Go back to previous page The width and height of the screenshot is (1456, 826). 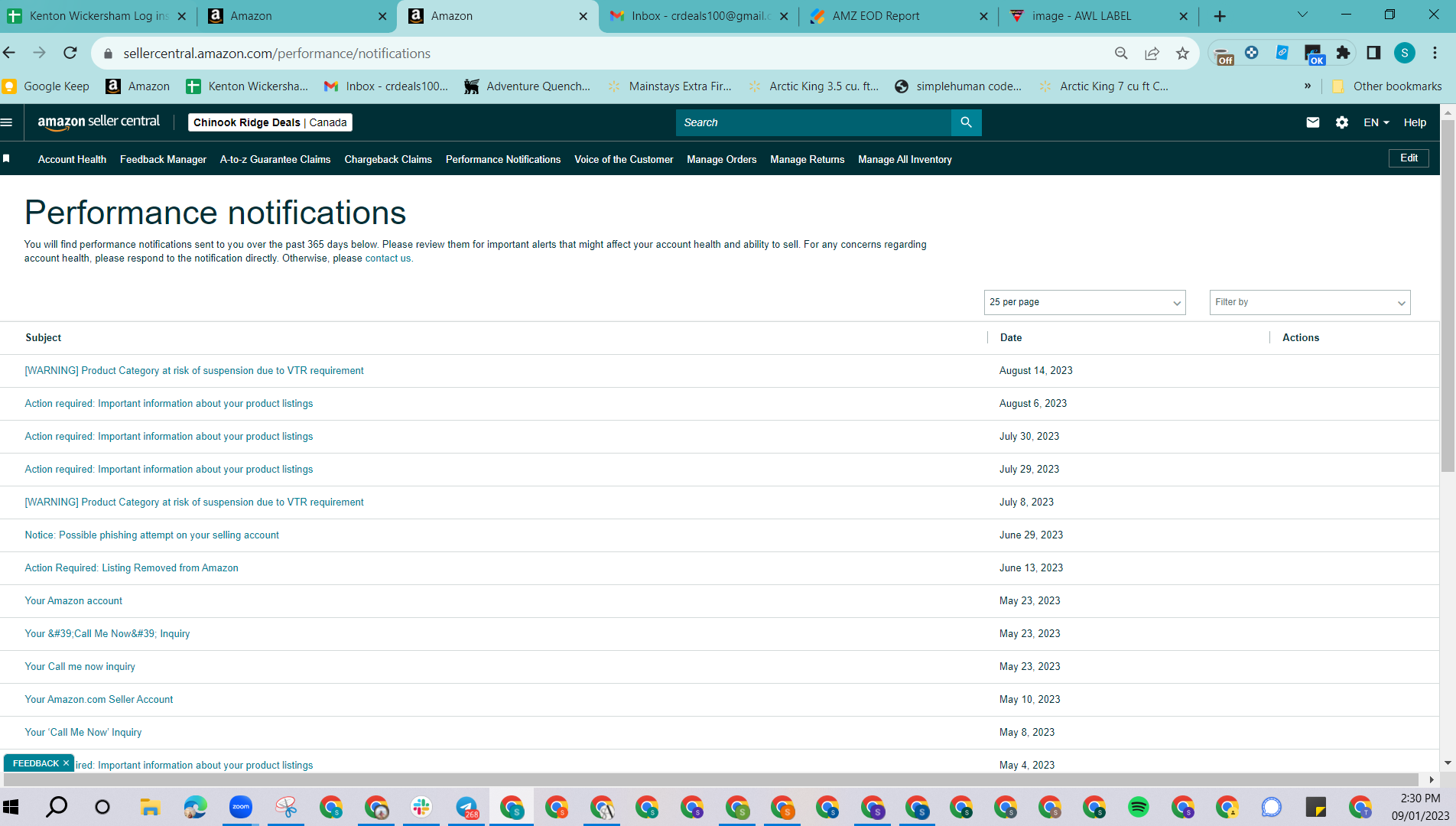(x=9, y=53)
